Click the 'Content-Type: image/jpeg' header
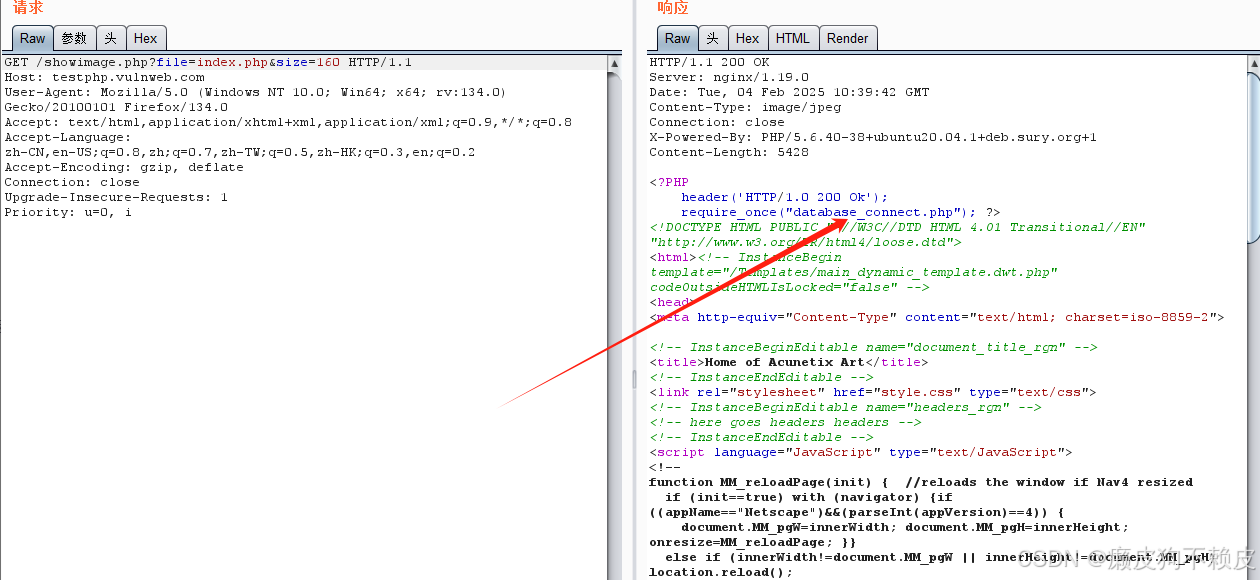This screenshot has width=1260, height=580. 745,107
